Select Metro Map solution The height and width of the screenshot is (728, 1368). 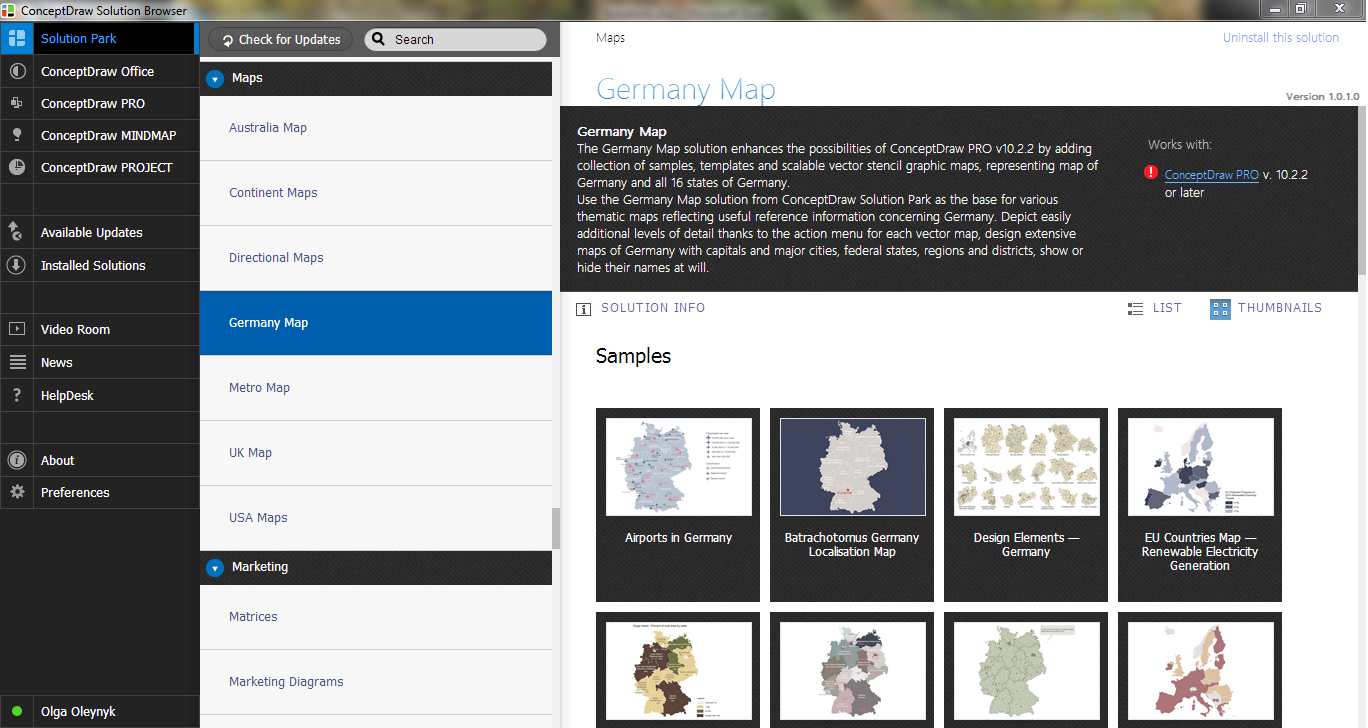coord(376,388)
